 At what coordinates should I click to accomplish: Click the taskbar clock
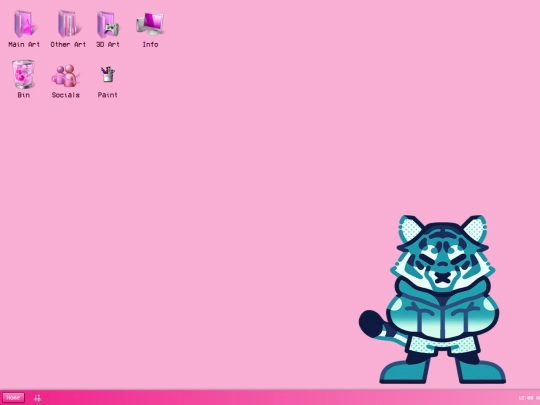point(529,398)
